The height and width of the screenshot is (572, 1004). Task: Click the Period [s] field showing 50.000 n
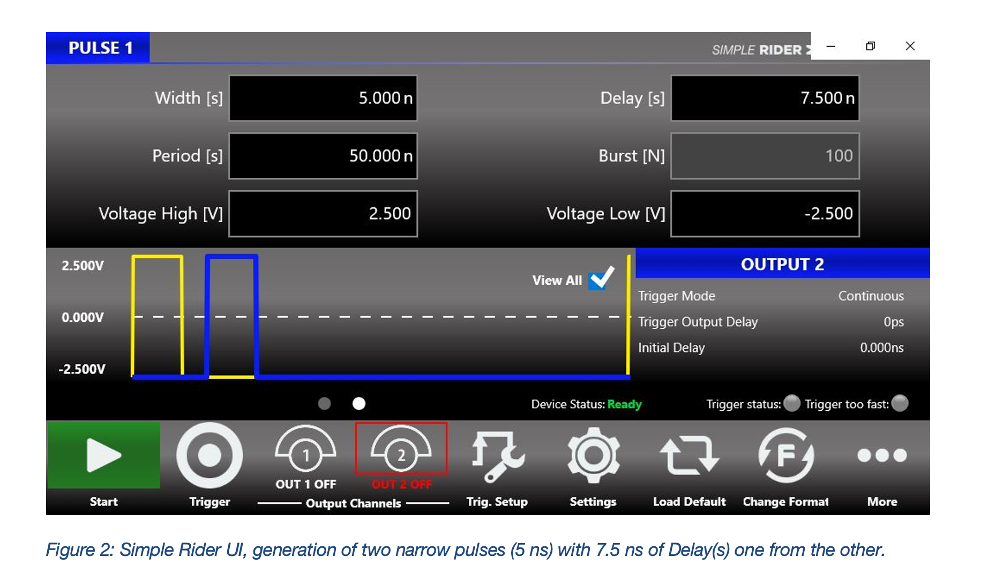point(323,156)
